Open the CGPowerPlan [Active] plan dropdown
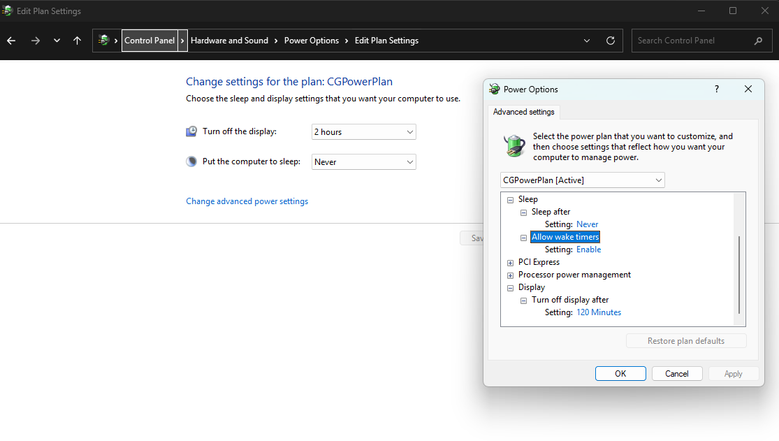This screenshot has height=441, width=779. [x=582, y=180]
